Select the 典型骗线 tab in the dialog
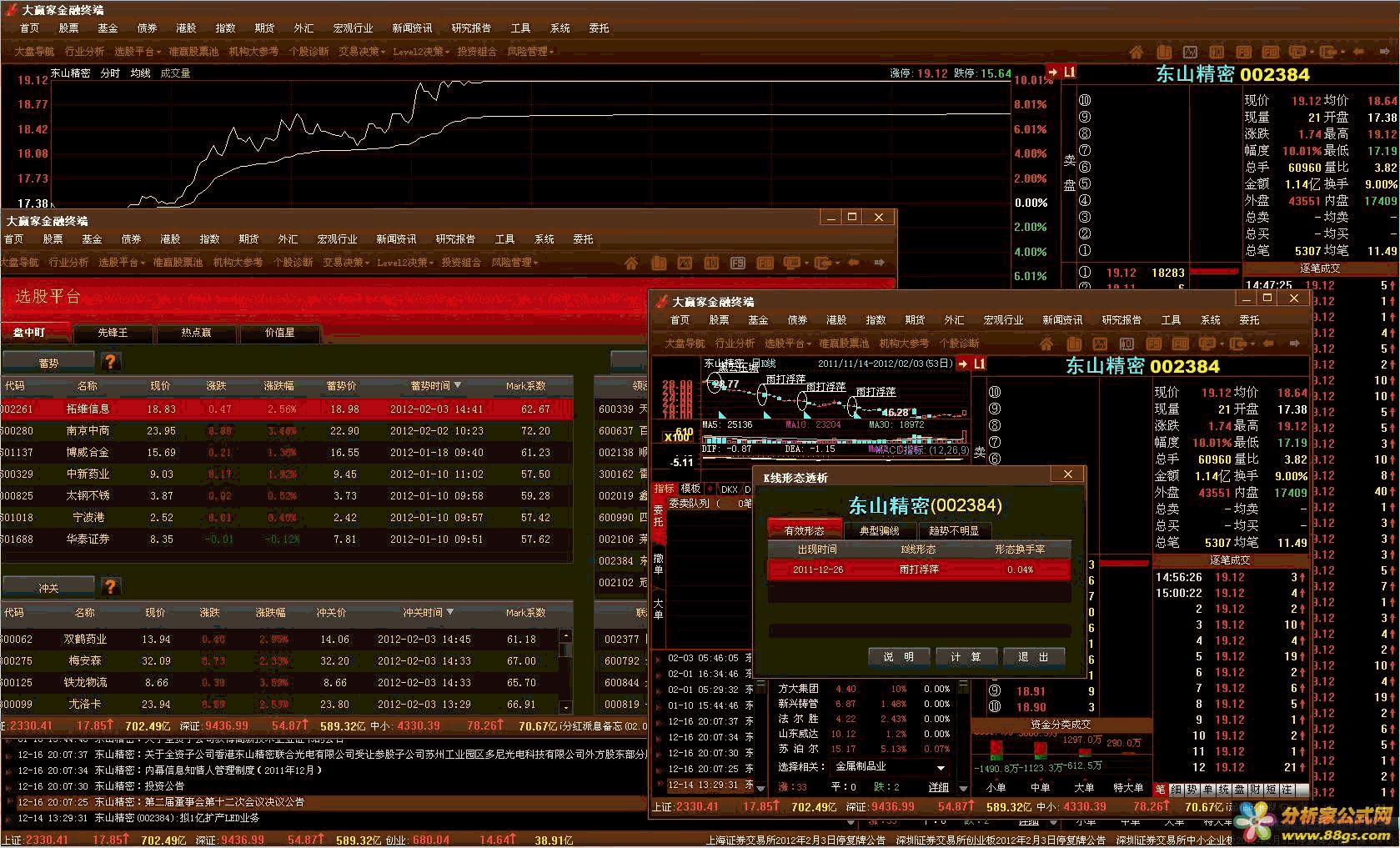The width and height of the screenshot is (1400, 848). (880, 530)
